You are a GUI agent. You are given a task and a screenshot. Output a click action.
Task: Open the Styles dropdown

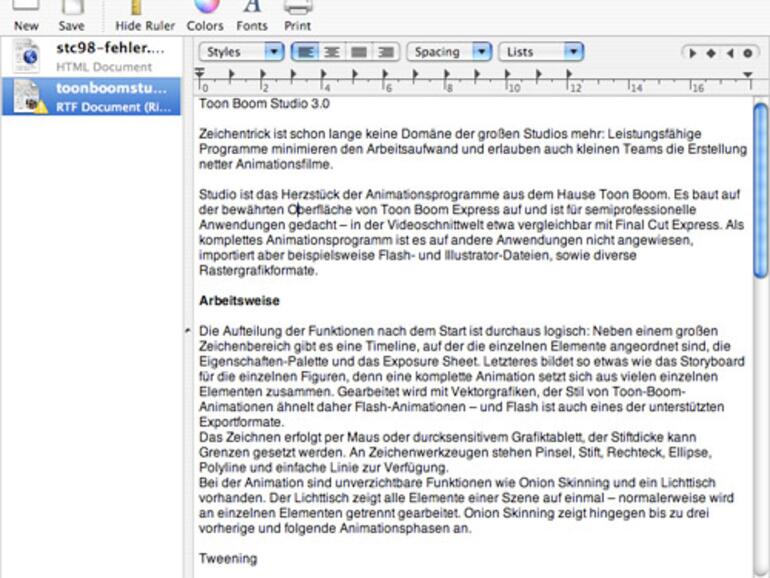coord(242,52)
